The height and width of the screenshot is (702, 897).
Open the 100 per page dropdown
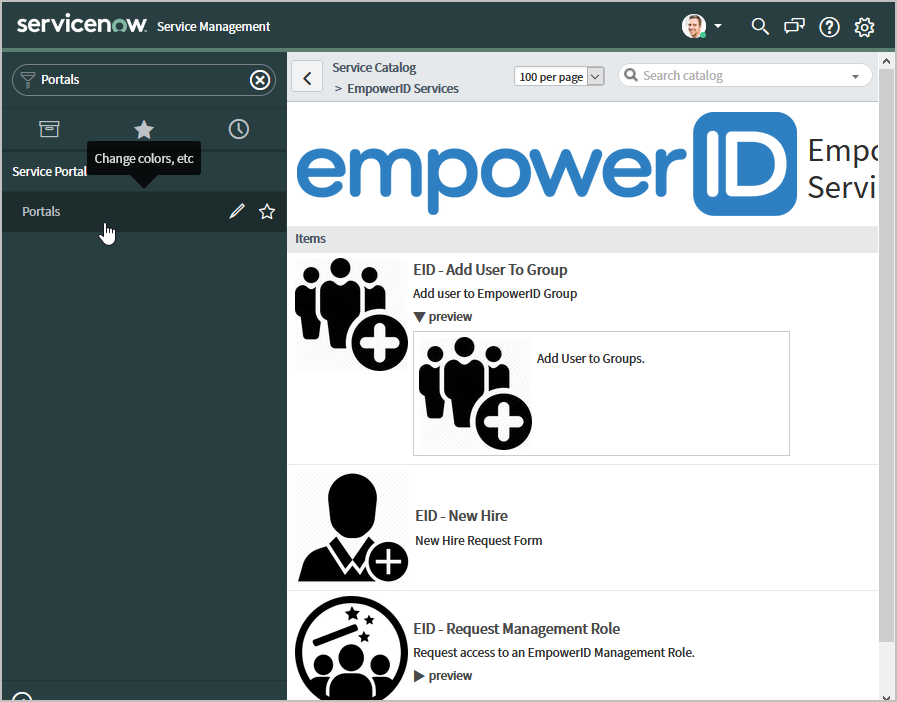[x=560, y=77]
